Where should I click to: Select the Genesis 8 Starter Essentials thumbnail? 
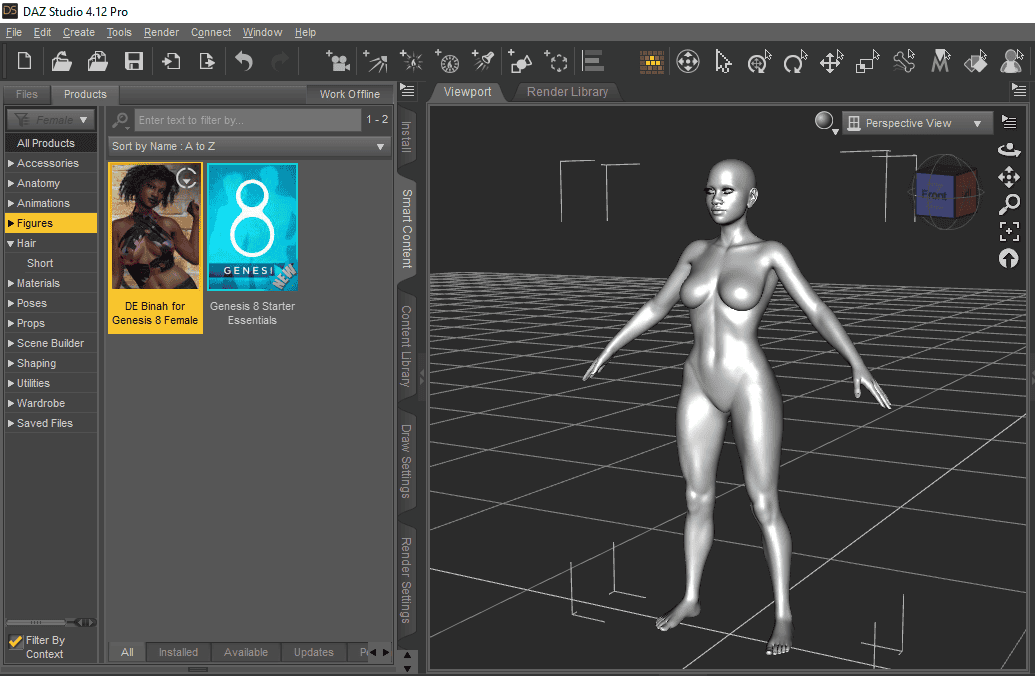(x=252, y=227)
